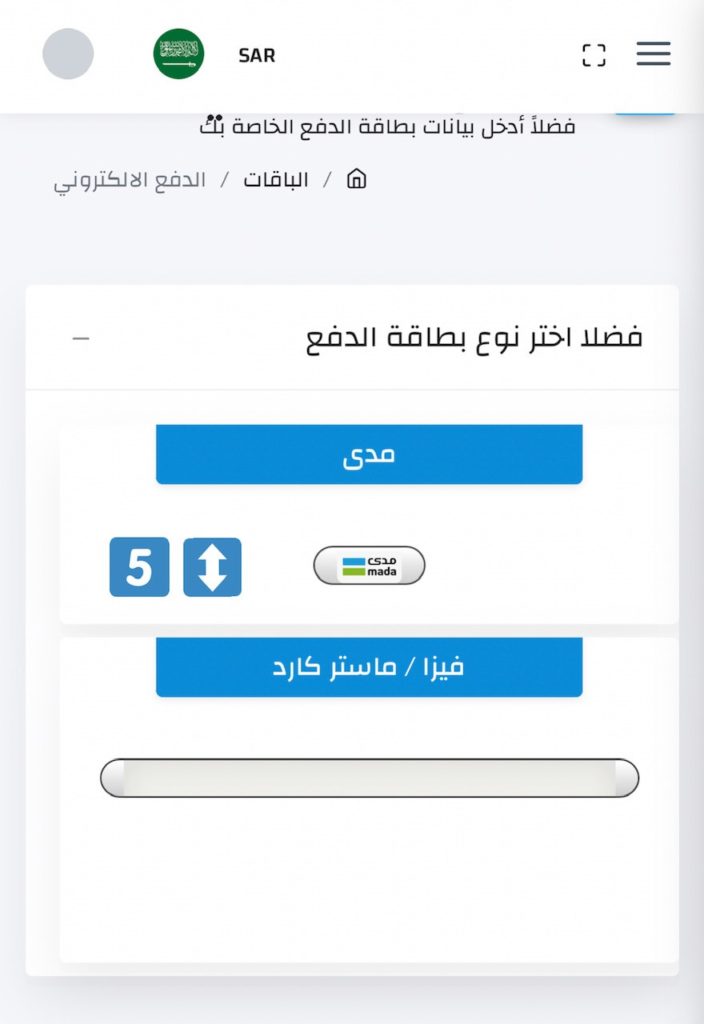Click the blank area below the Visa/Mastercard pill
704x1024 pixels.
[369, 880]
